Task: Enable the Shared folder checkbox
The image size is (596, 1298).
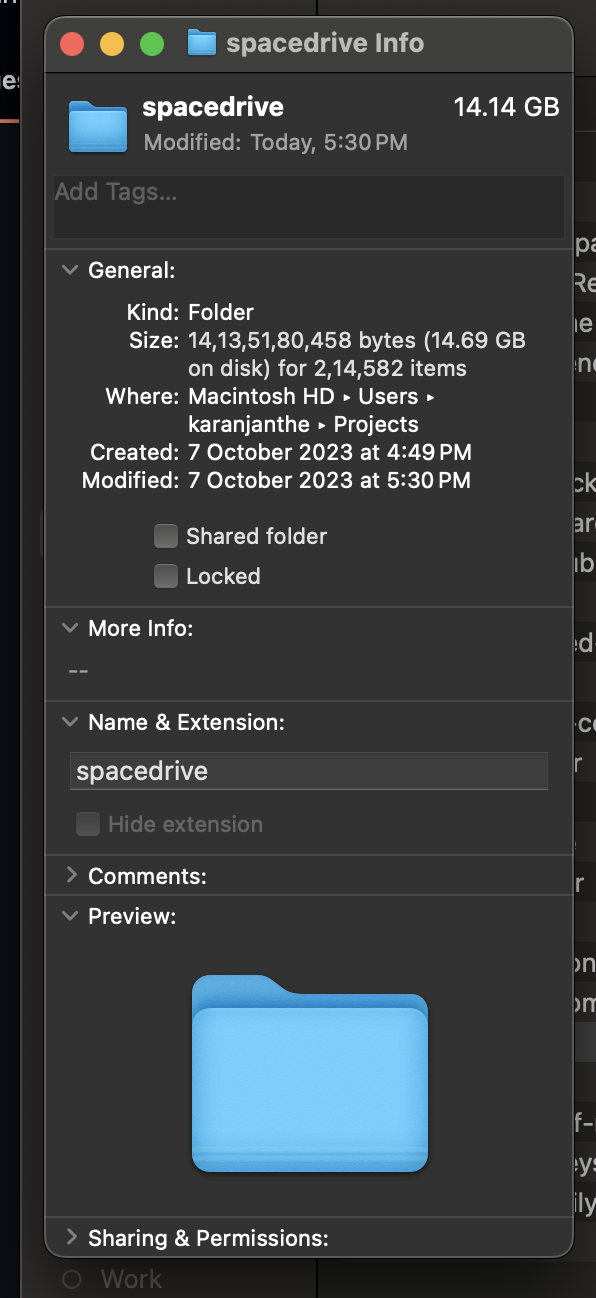Action: (165, 536)
